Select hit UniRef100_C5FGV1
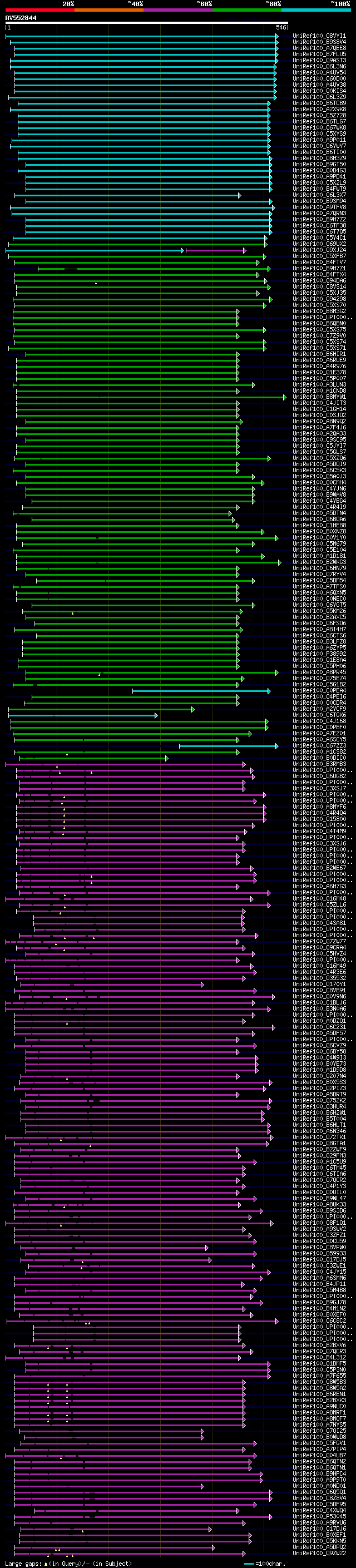Viewport: 356px width, 1568px height. pyautogui.click(x=319, y=1443)
